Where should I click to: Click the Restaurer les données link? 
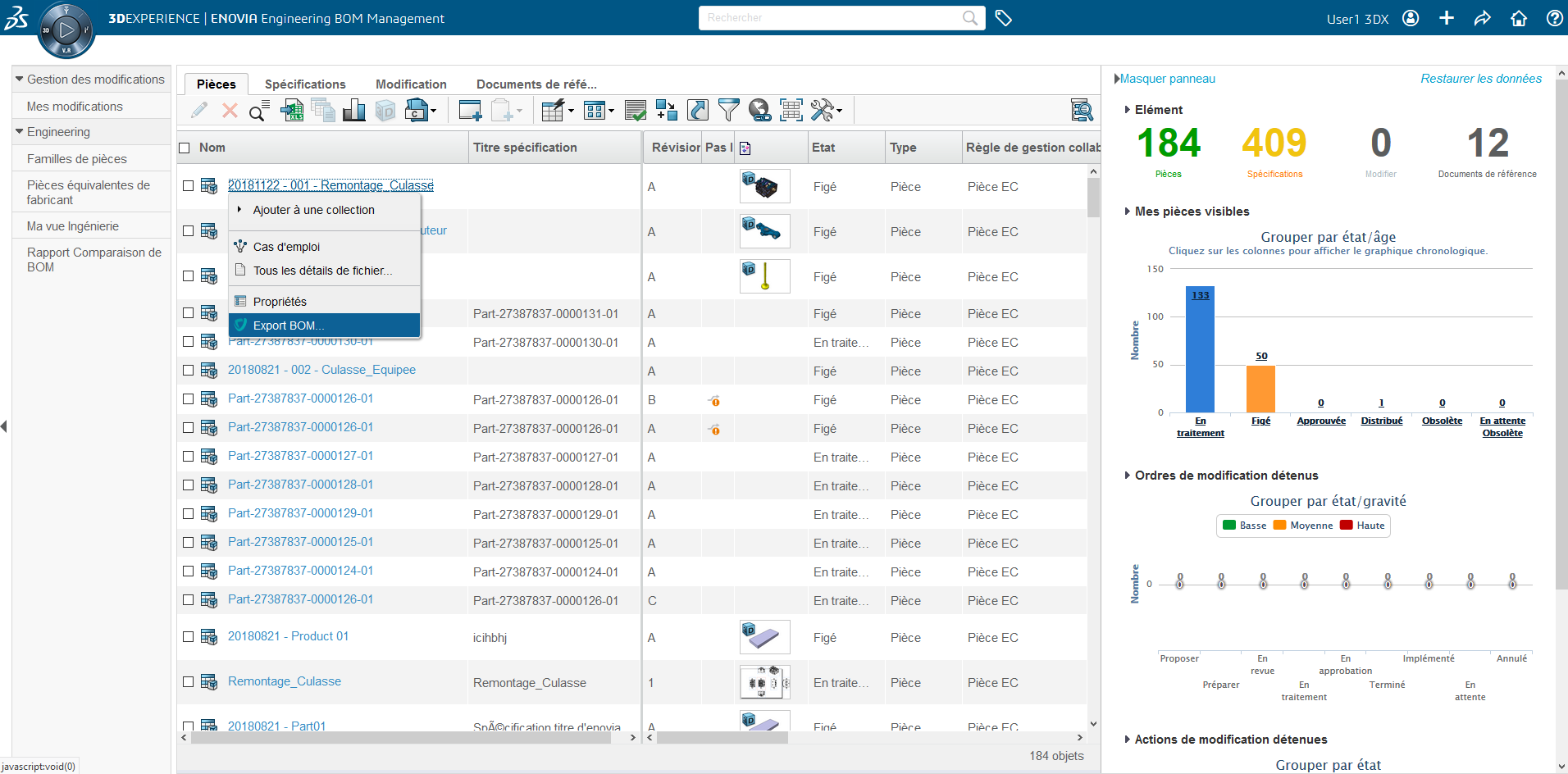click(x=1480, y=79)
